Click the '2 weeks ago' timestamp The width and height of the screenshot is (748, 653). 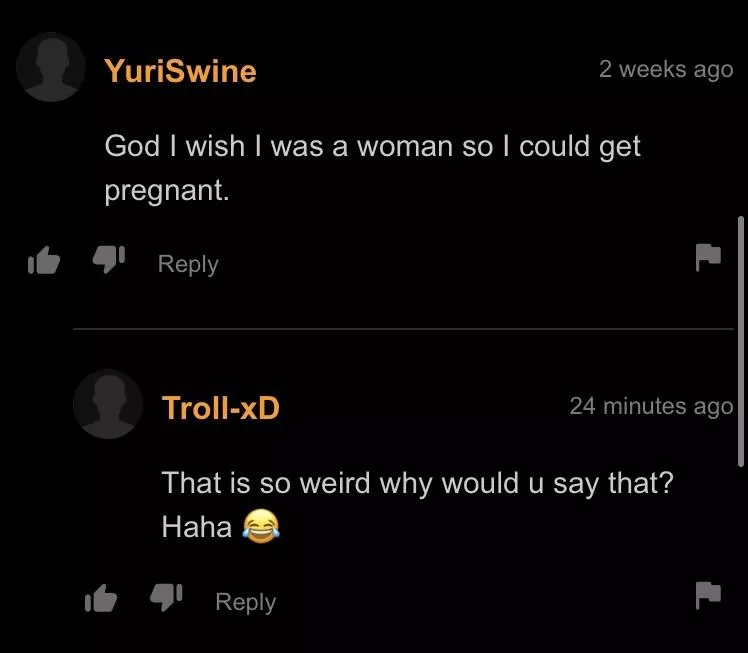(x=666, y=70)
